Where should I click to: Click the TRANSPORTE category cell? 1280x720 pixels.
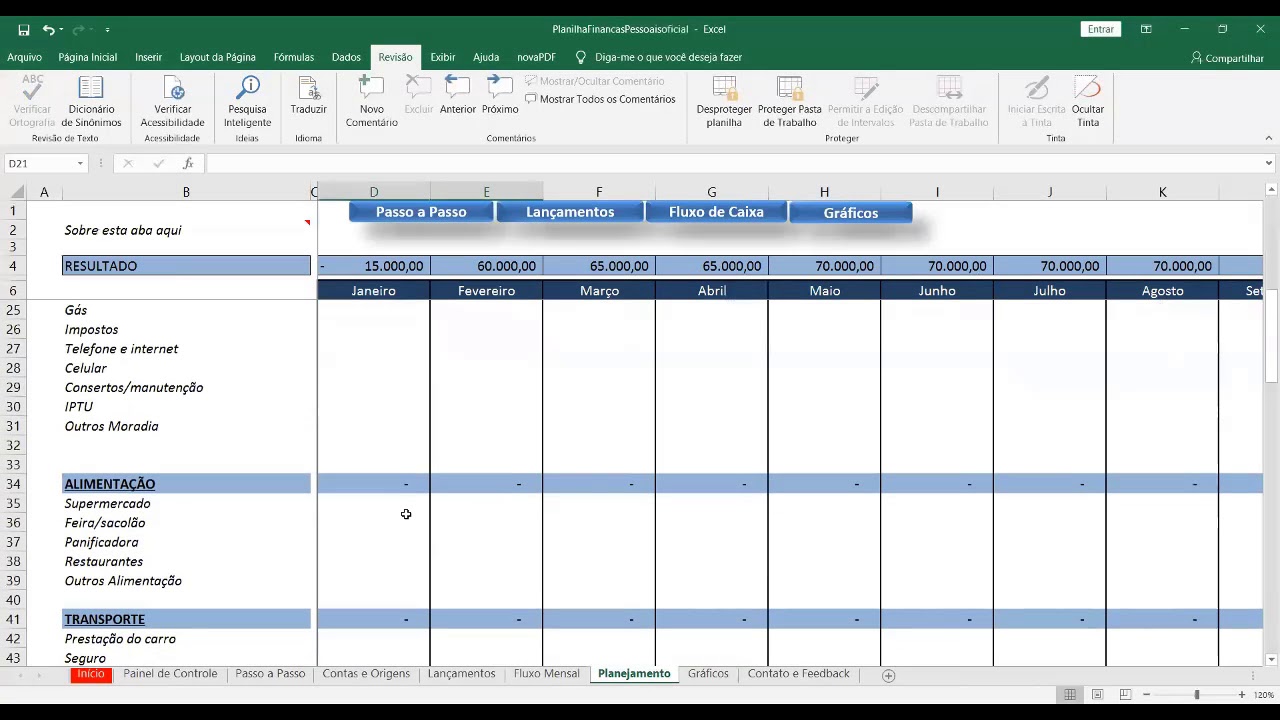pyautogui.click(x=186, y=620)
